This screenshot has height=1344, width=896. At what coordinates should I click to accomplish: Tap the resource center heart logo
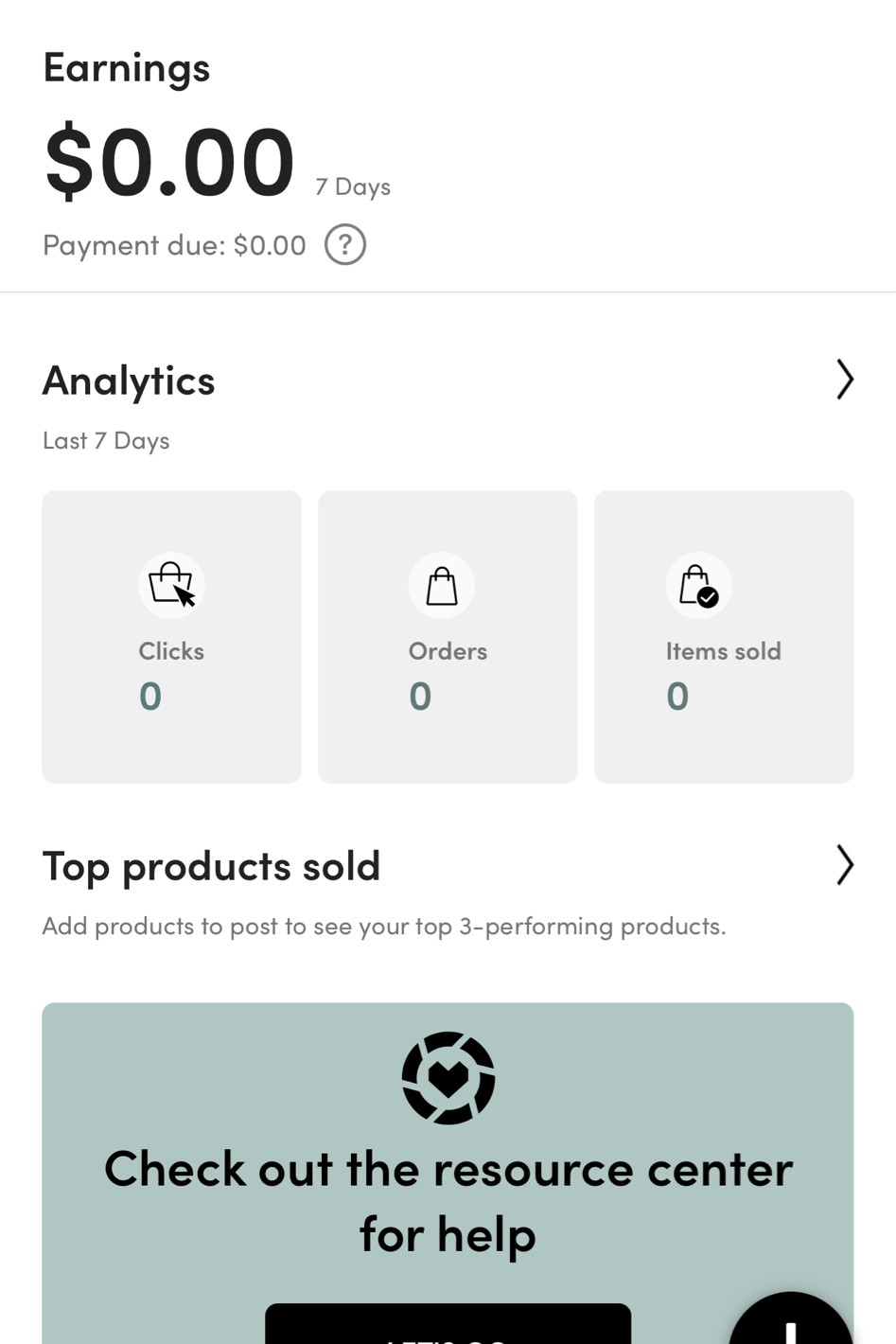pyautogui.click(x=448, y=1078)
